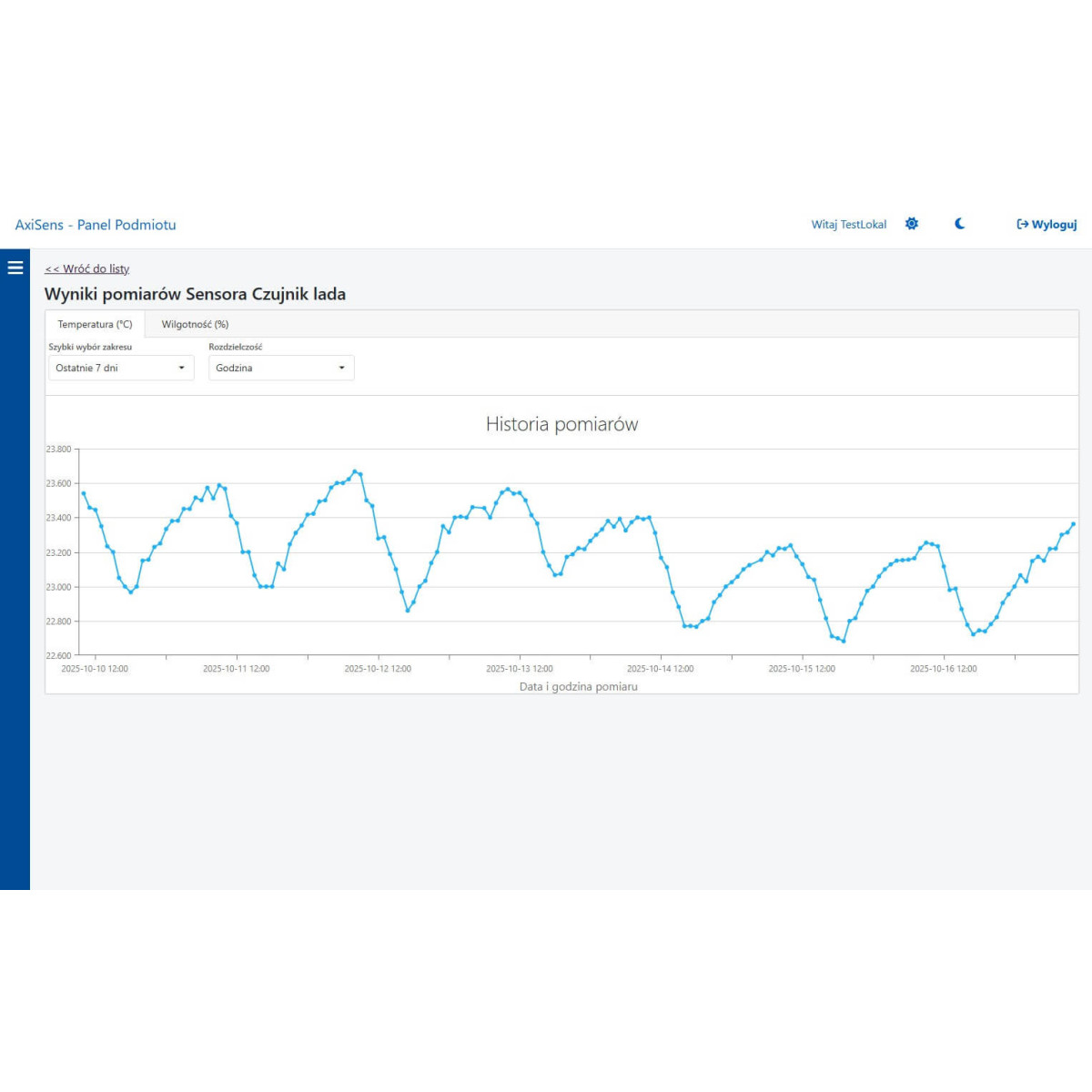
Task: Click the lowest data point on the chart
Action: point(844,641)
